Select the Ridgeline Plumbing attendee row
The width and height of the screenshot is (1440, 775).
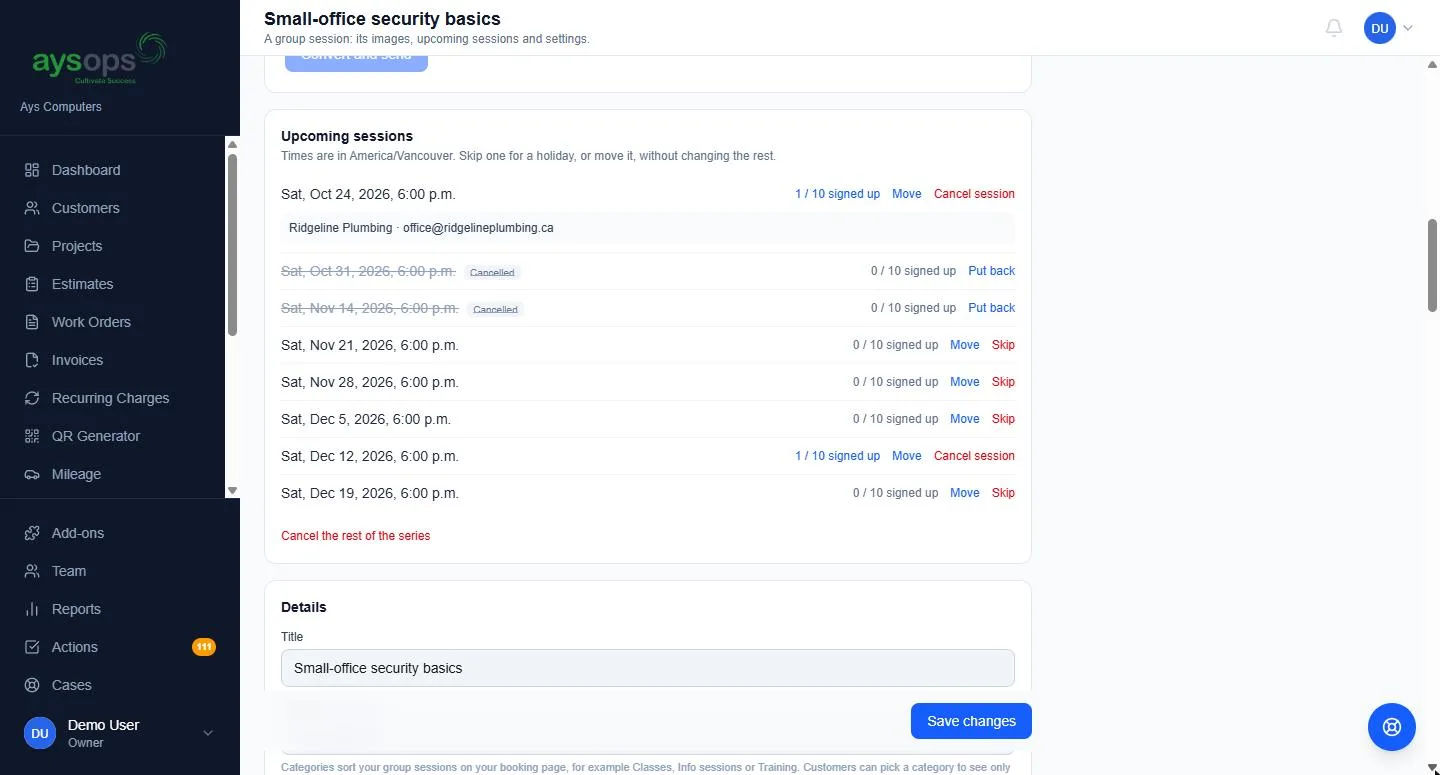(648, 228)
